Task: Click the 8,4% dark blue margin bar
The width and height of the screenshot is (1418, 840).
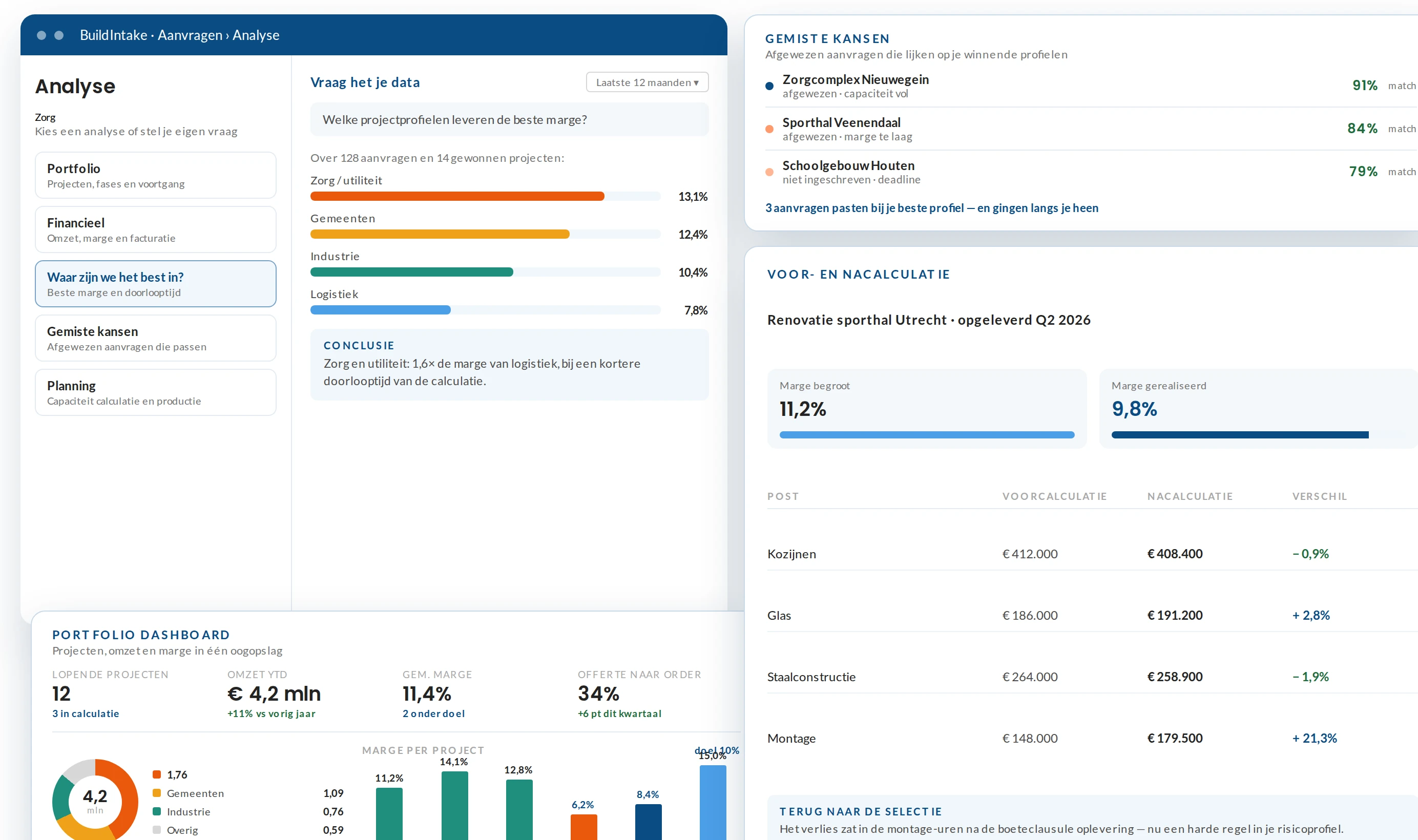Action: tap(648, 822)
